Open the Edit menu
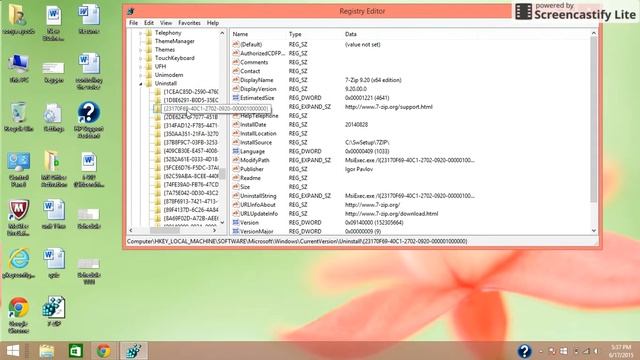 (x=149, y=23)
